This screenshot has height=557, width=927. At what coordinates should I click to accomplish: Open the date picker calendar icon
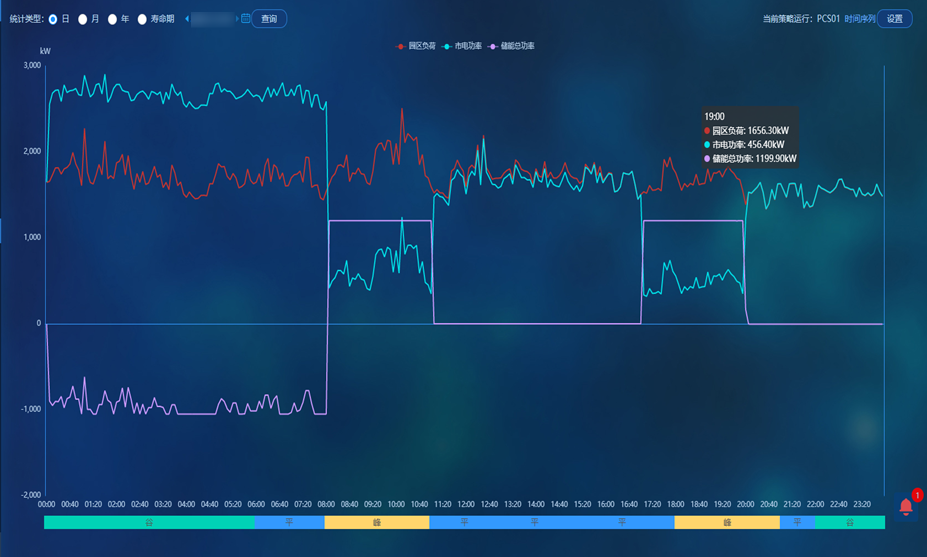pos(245,19)
